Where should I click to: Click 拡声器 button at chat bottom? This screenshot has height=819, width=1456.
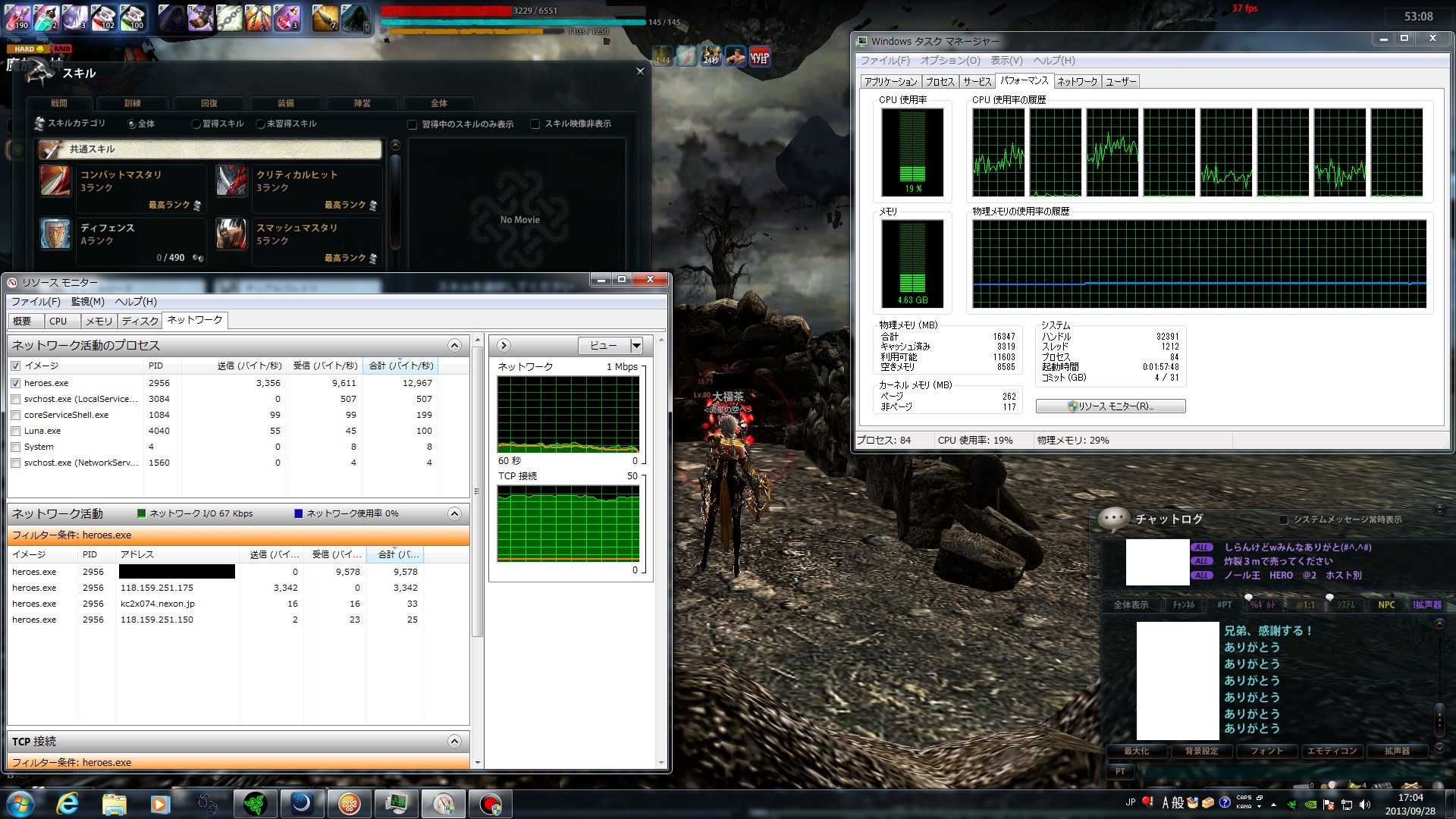(x=1397, y=751)
